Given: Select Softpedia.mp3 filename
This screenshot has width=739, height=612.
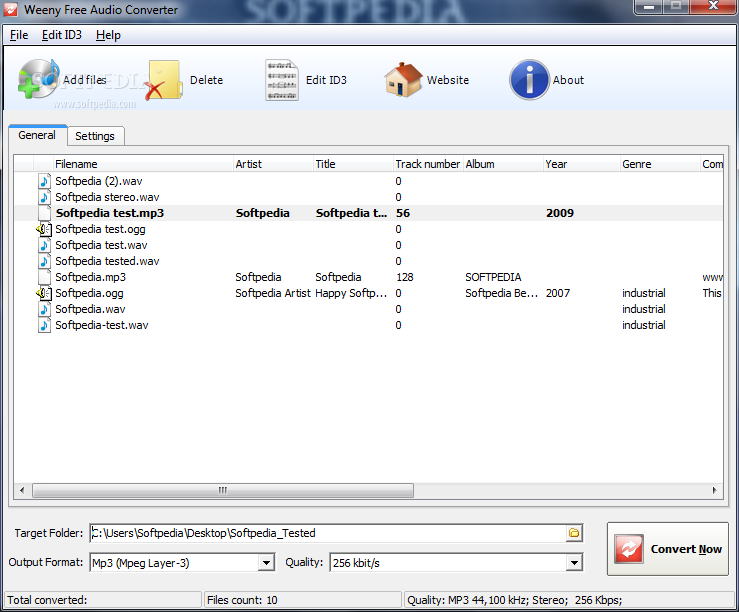Looking at the screenshot, I should pos(90,277).
